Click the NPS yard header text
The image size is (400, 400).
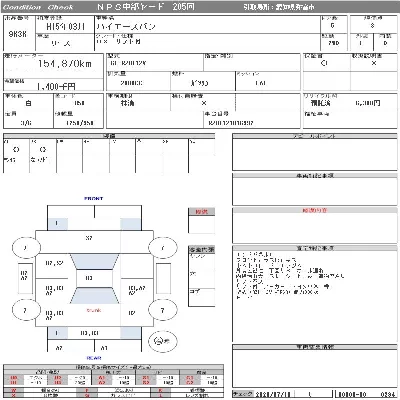pyautogui.click(x=146, y=7)
